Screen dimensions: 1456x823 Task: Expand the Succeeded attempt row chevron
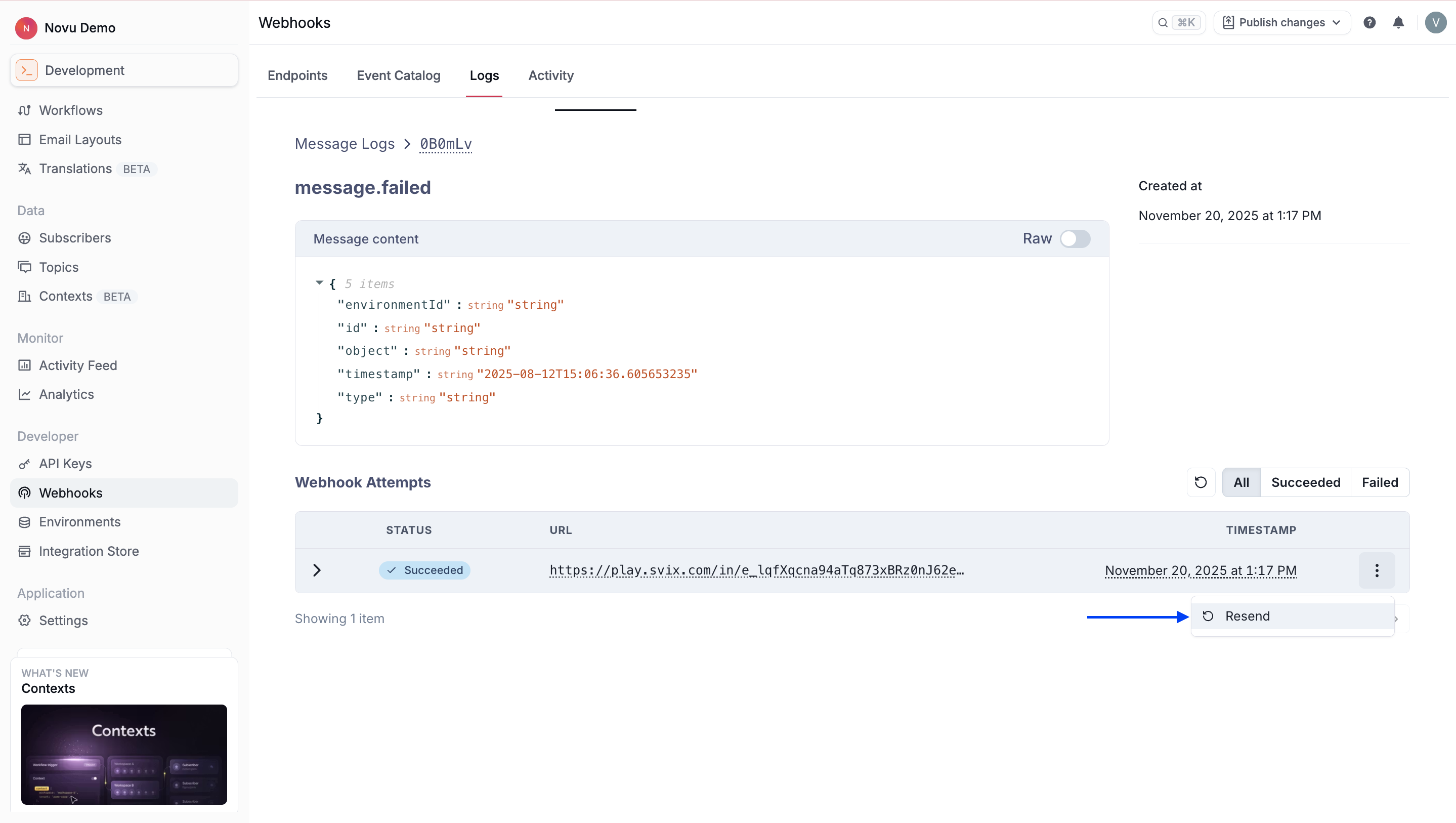click(x=317, y=570)
